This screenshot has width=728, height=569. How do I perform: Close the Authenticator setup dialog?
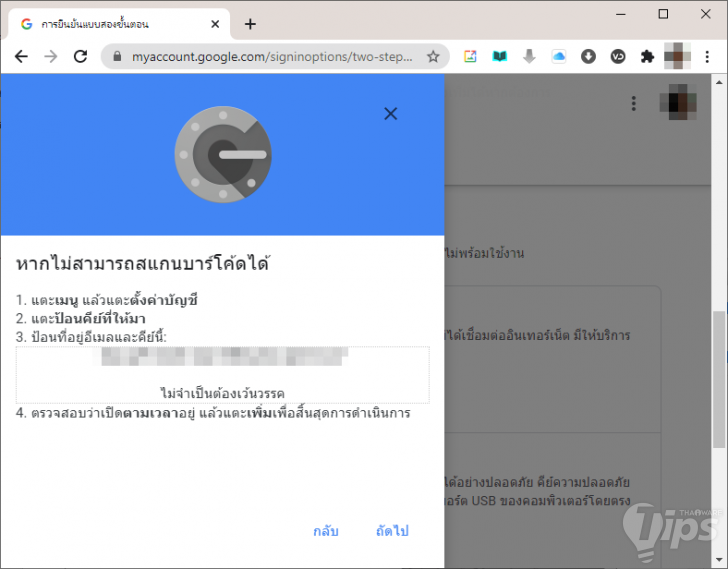[390, 114]
